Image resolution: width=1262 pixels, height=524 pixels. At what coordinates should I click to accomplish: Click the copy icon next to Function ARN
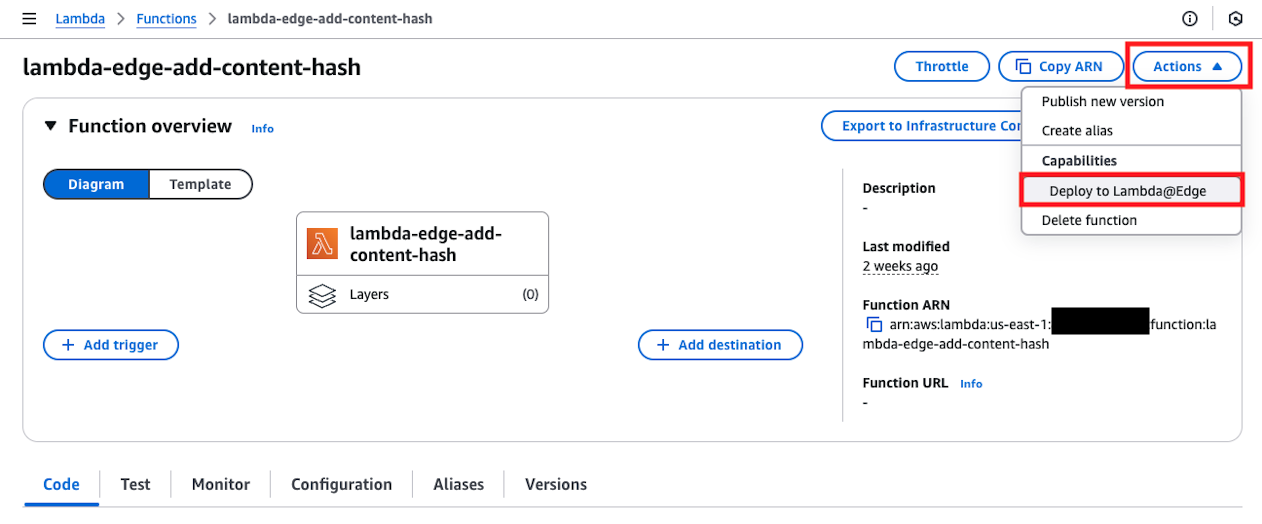coord(874,325)
